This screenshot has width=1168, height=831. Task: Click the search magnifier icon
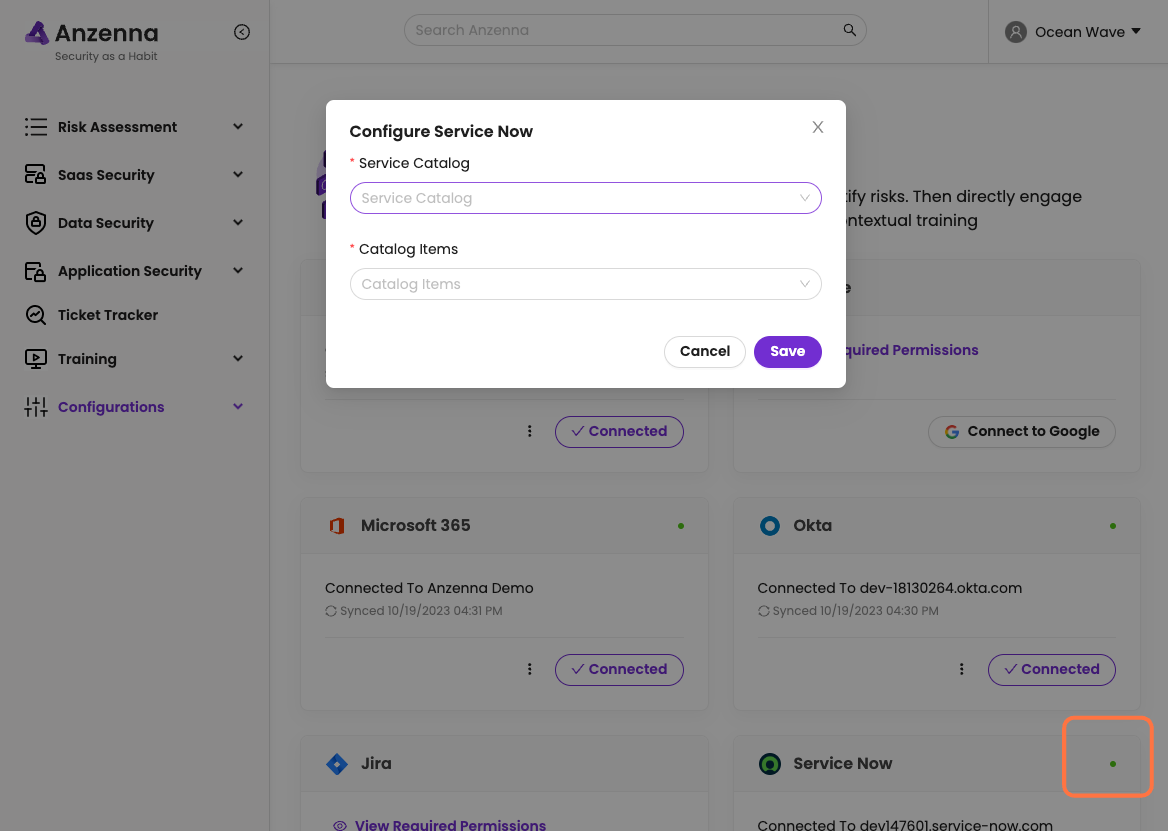point(849,30)
